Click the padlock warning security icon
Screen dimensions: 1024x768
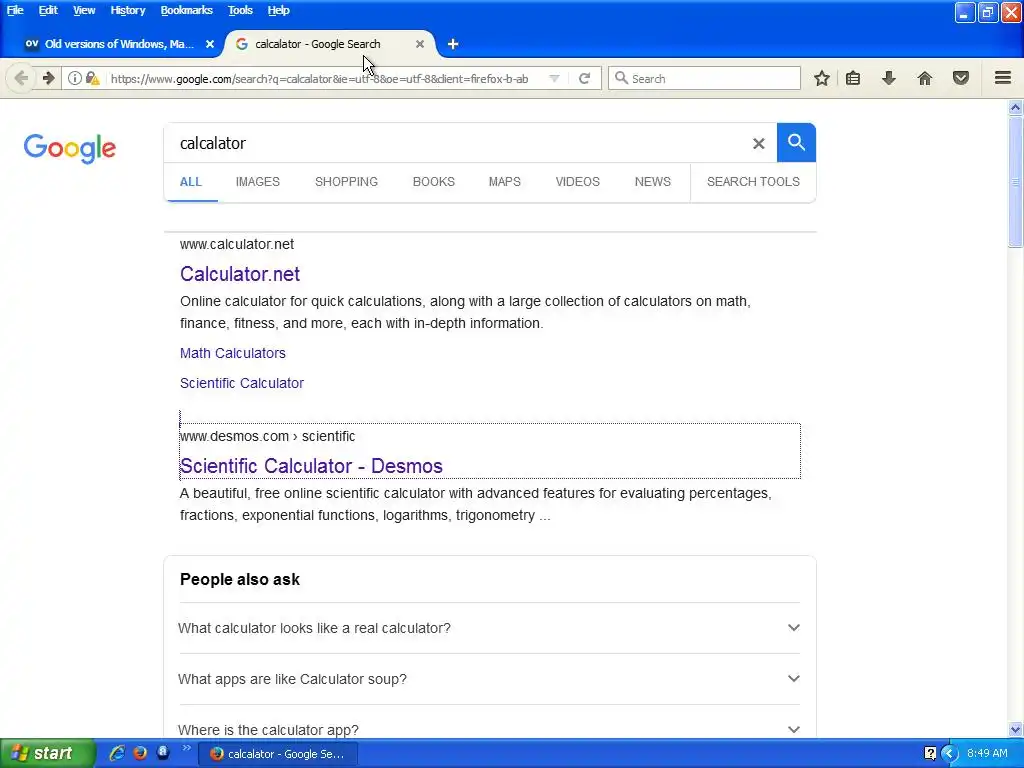click(x=93, y=78)
